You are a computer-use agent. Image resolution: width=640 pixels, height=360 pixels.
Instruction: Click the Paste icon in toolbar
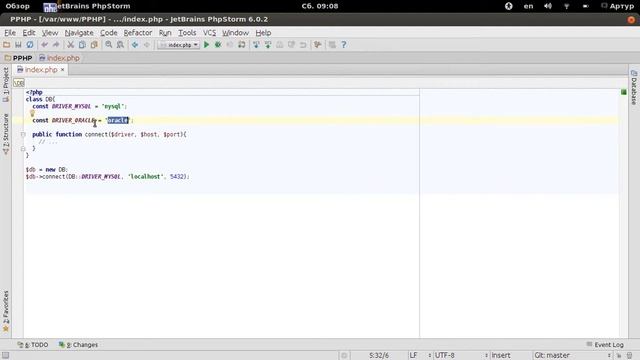(94, 44)
